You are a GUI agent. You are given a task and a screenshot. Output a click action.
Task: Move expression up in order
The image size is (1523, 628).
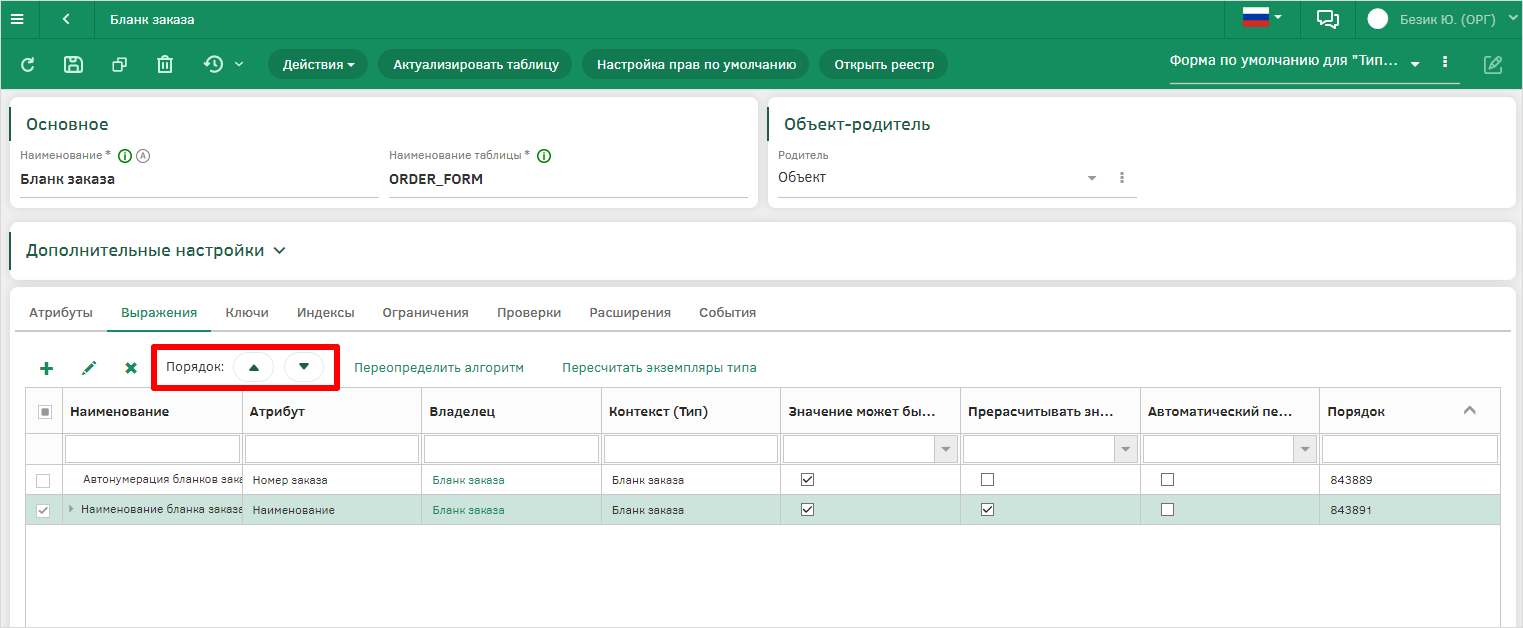(x=254, y=367)
